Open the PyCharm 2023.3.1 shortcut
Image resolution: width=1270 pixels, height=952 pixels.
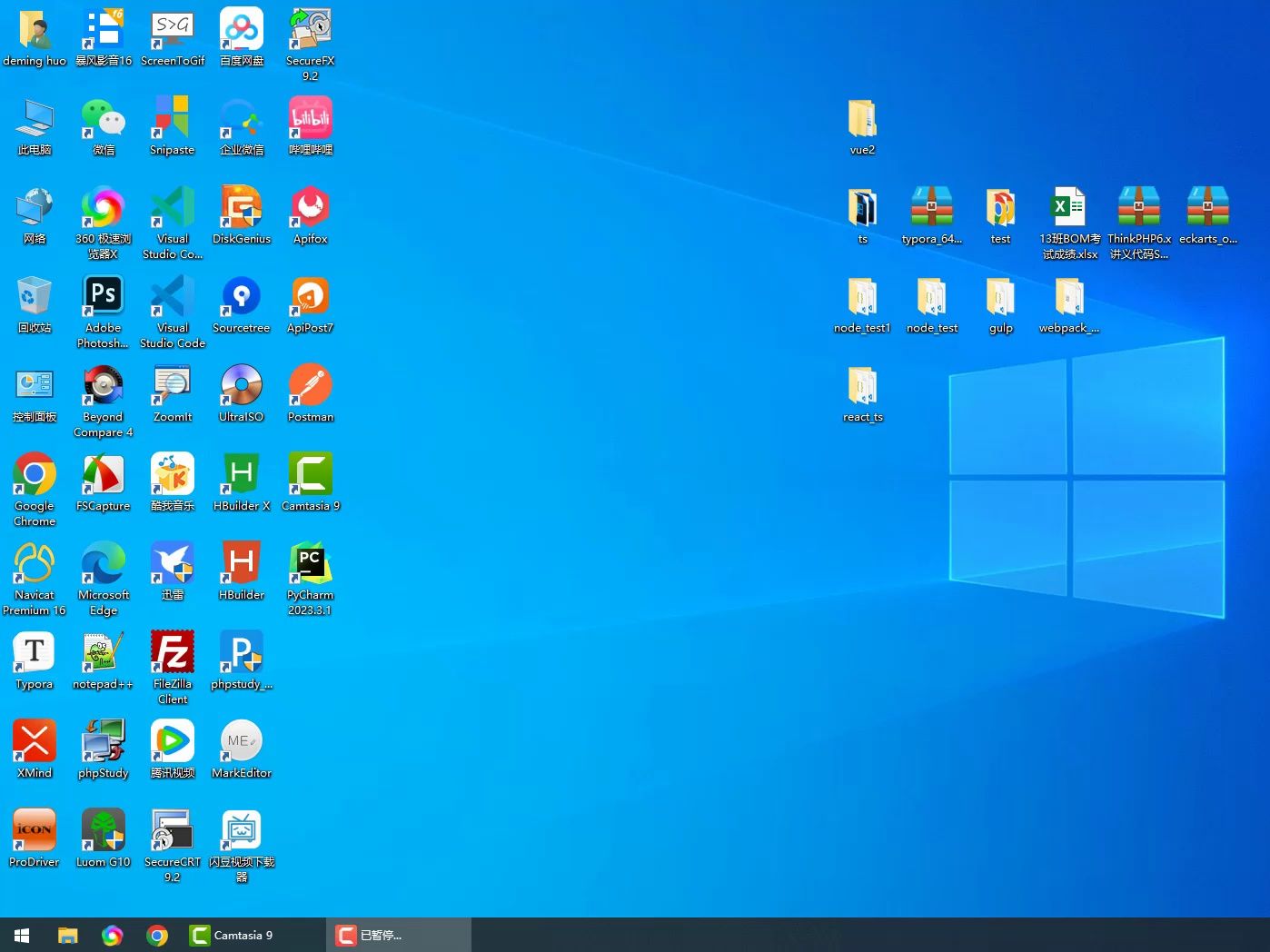tap(311, 580)
